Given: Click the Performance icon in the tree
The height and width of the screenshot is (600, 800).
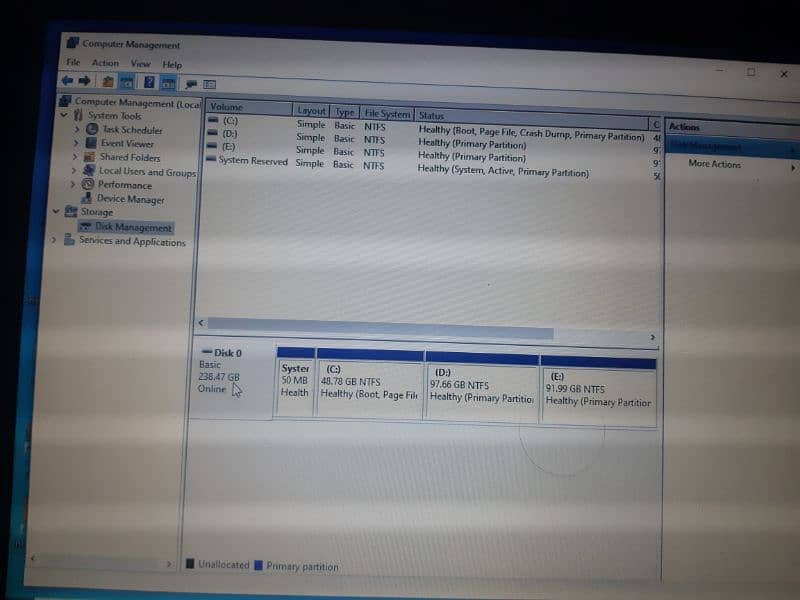Looking at the screenshot, I should [x=89, y=185].
